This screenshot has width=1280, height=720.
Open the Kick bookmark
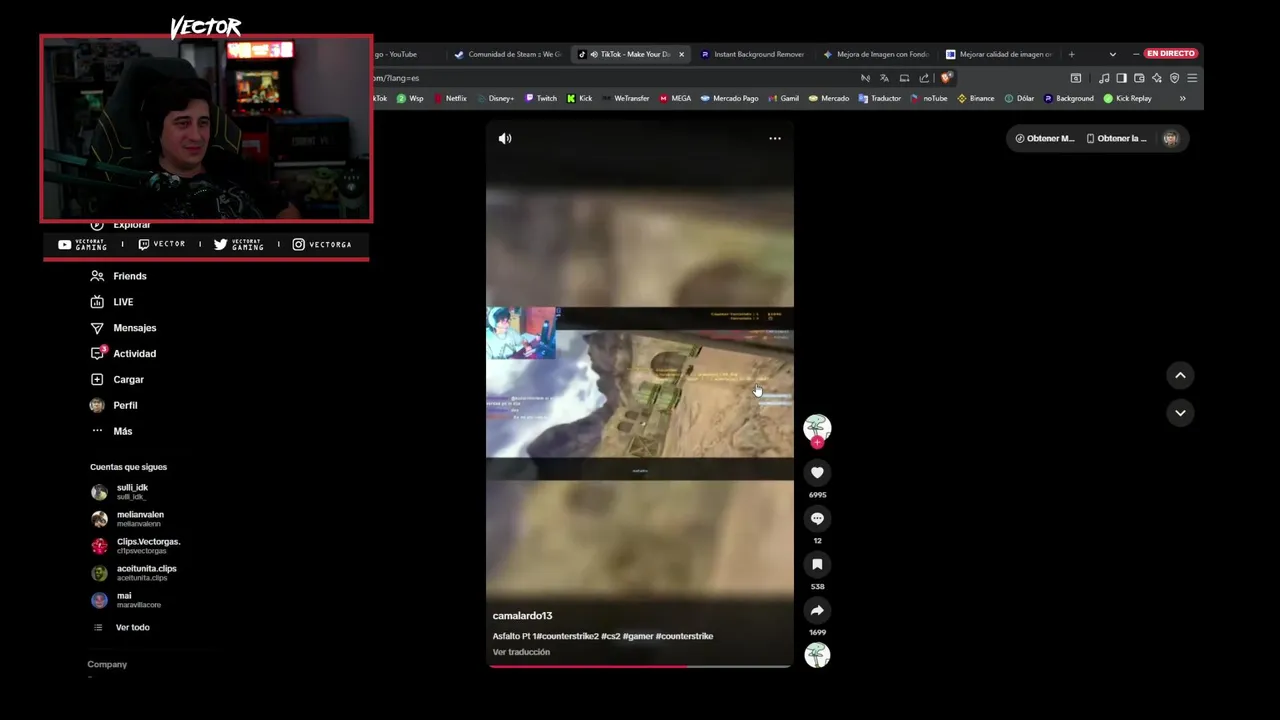[x=580, y=99]
